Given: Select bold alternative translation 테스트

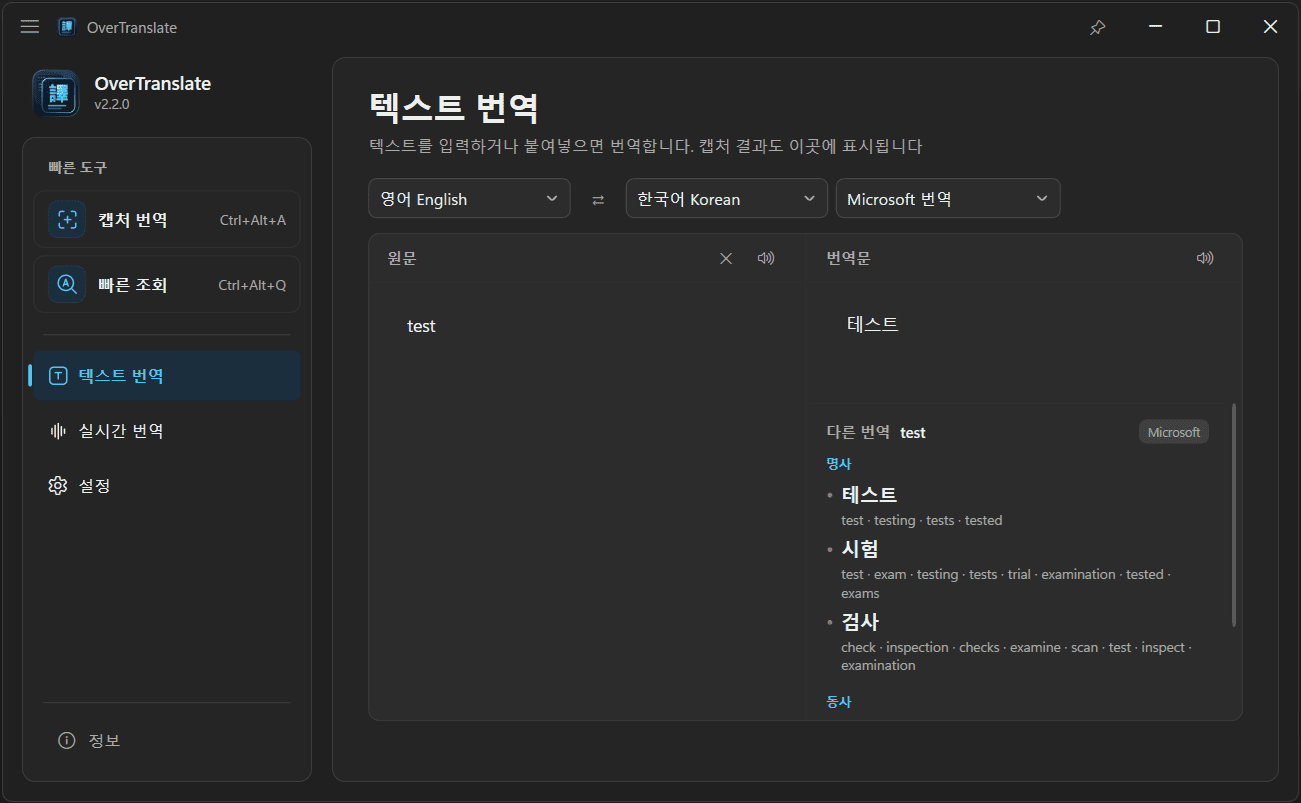Looking at the screenshot, I should [x=869, y=494].
